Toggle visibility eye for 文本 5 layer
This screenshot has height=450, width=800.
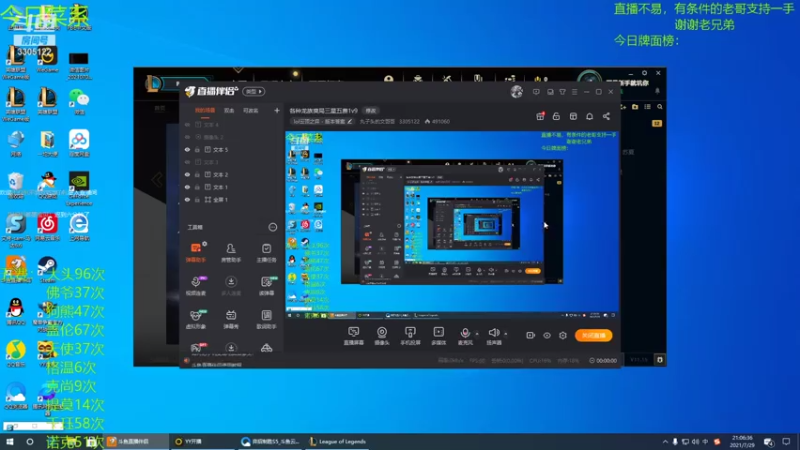pyautogui.click(x=187, y=149)
